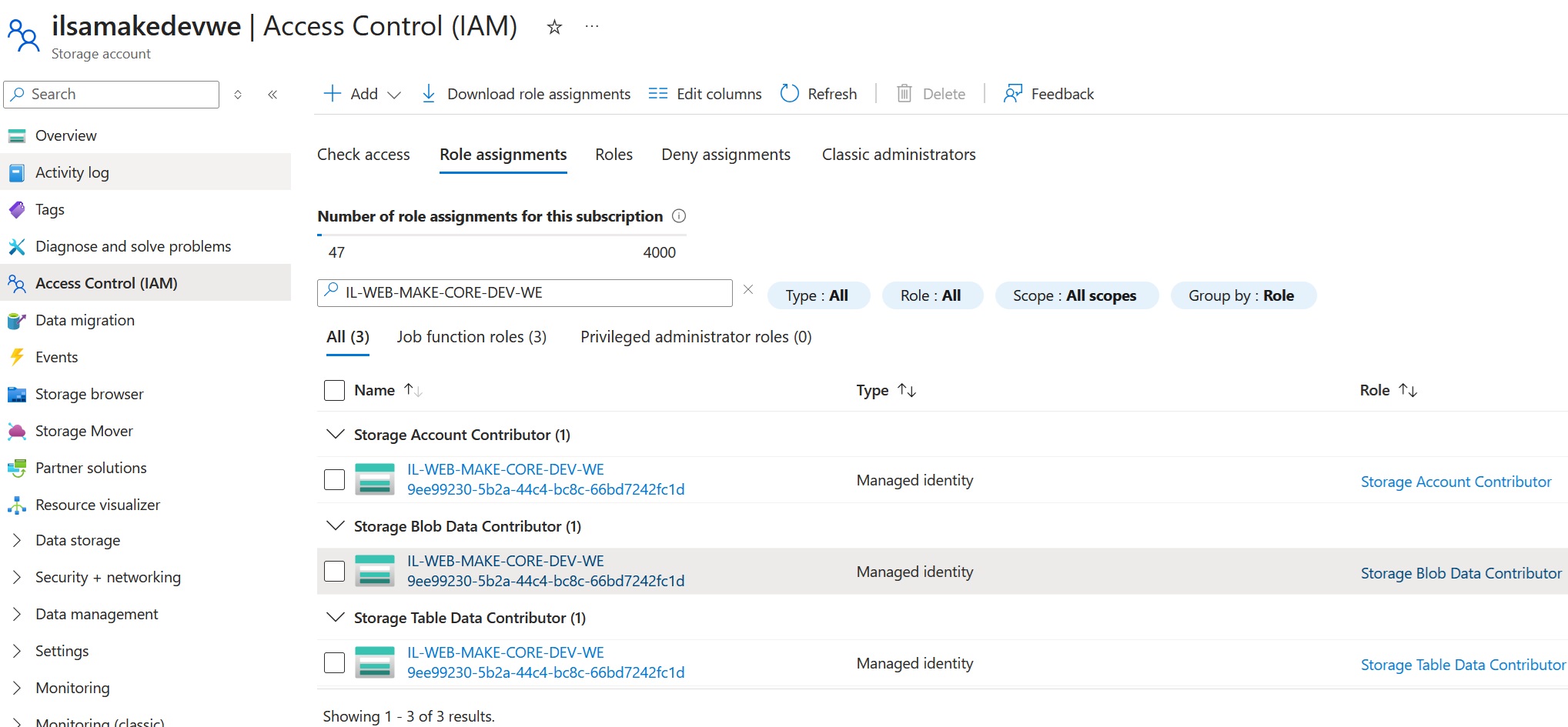
Task: Open Edit columns in toolbar
Action: [x=704, y=94]
